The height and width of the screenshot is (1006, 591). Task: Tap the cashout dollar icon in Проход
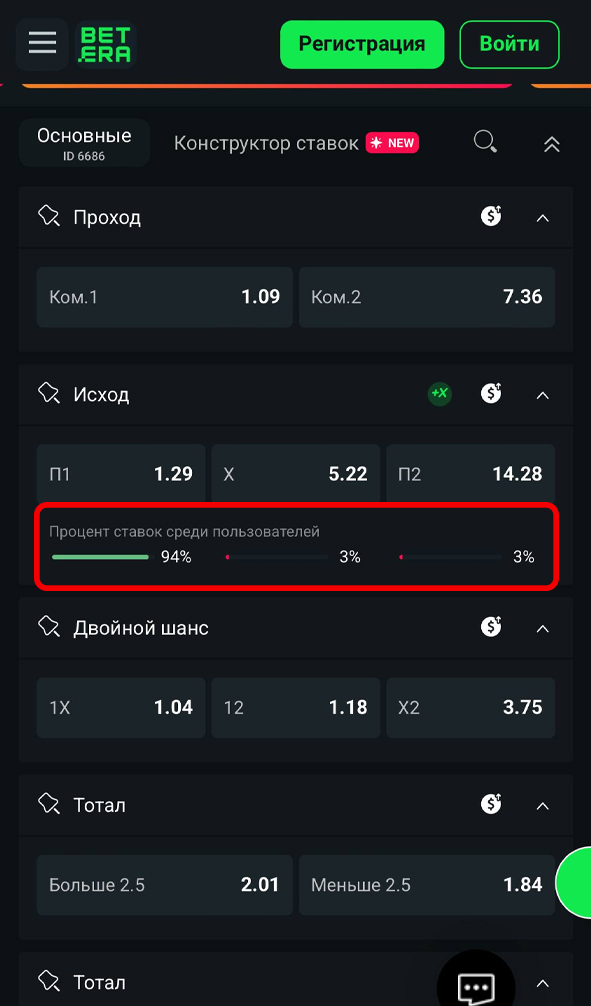[x=492, y=216]
